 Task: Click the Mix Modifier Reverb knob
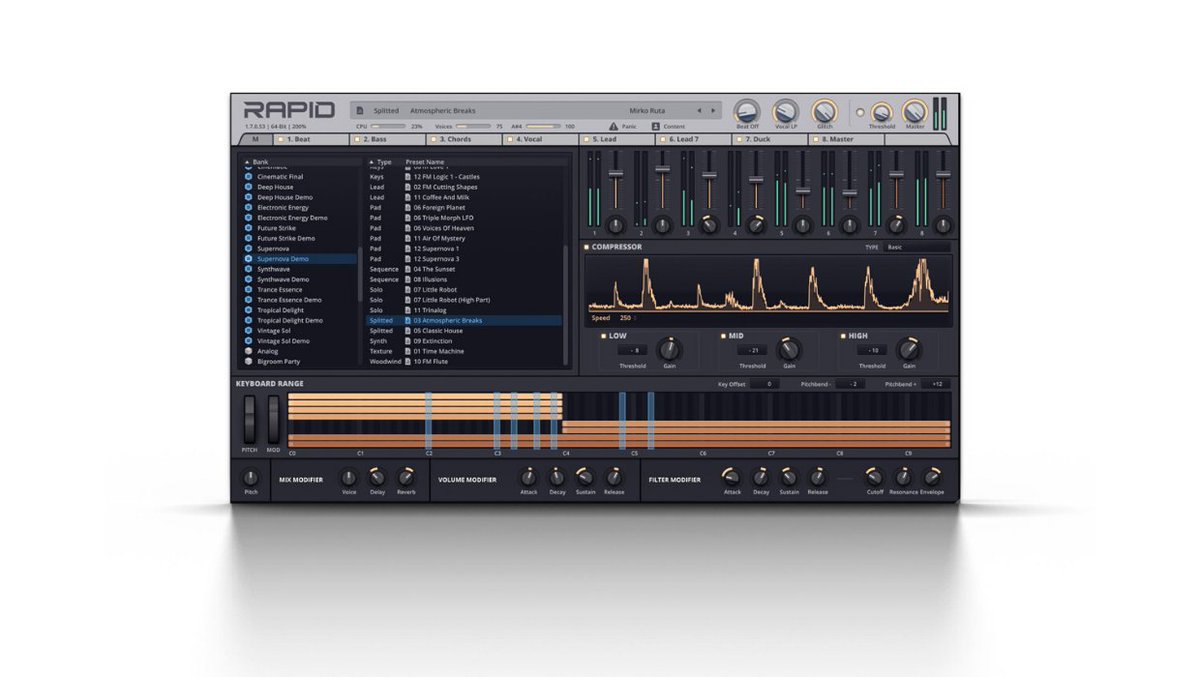tap(406, 477)
